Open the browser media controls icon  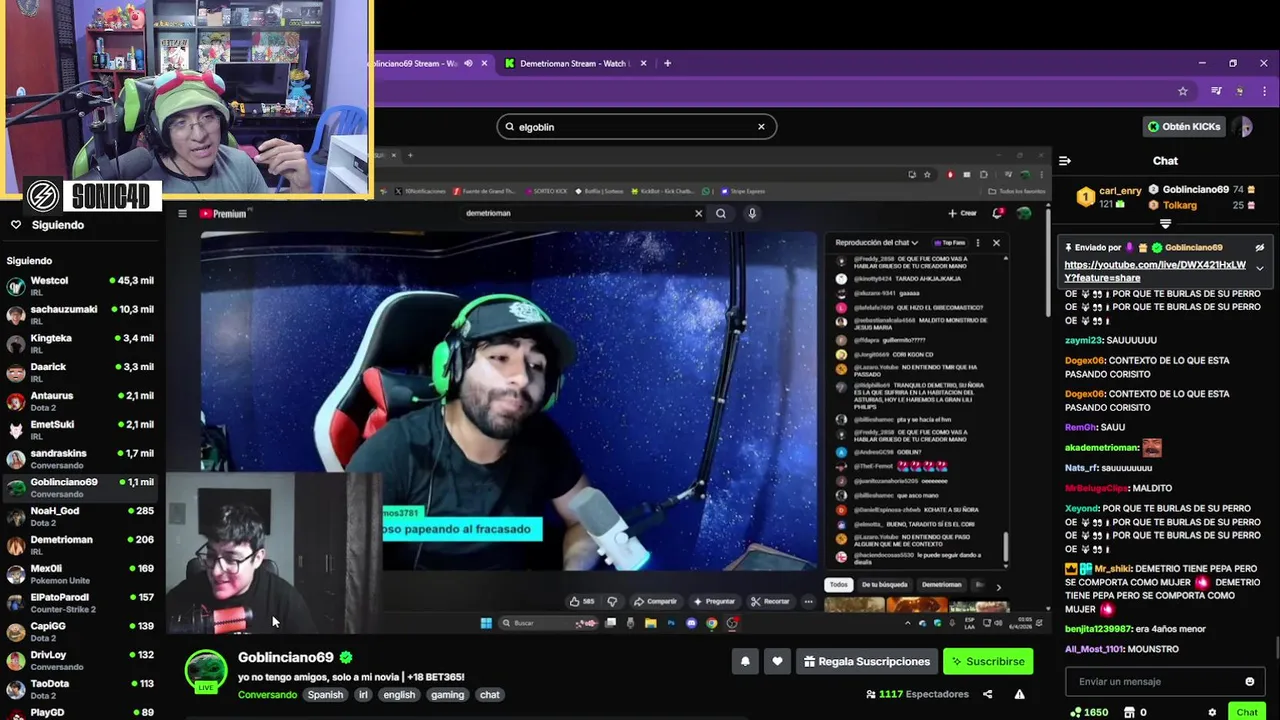pyautogui.click(x=1216, y=91)
